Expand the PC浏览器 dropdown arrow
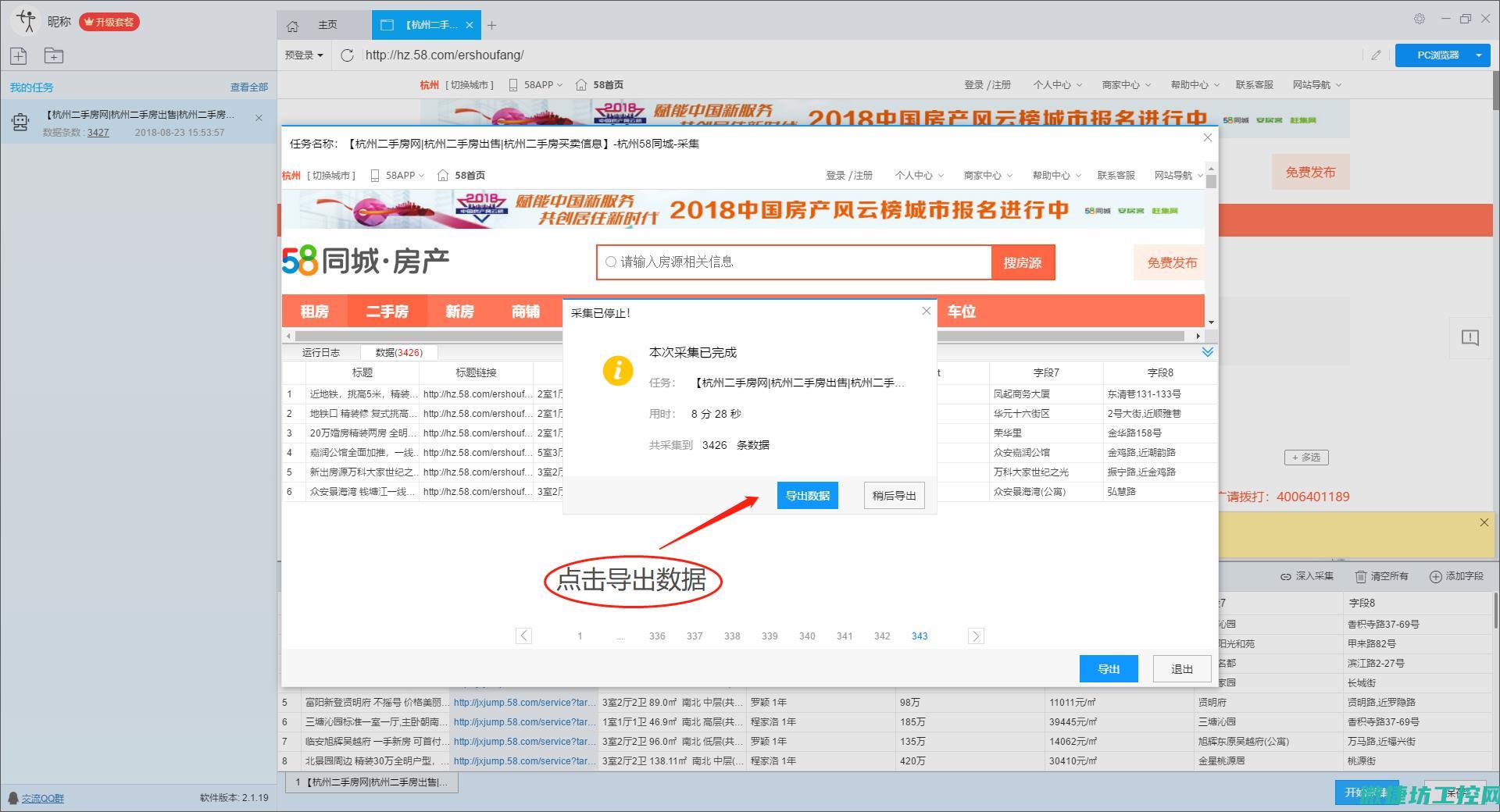 pos(1479,55)
